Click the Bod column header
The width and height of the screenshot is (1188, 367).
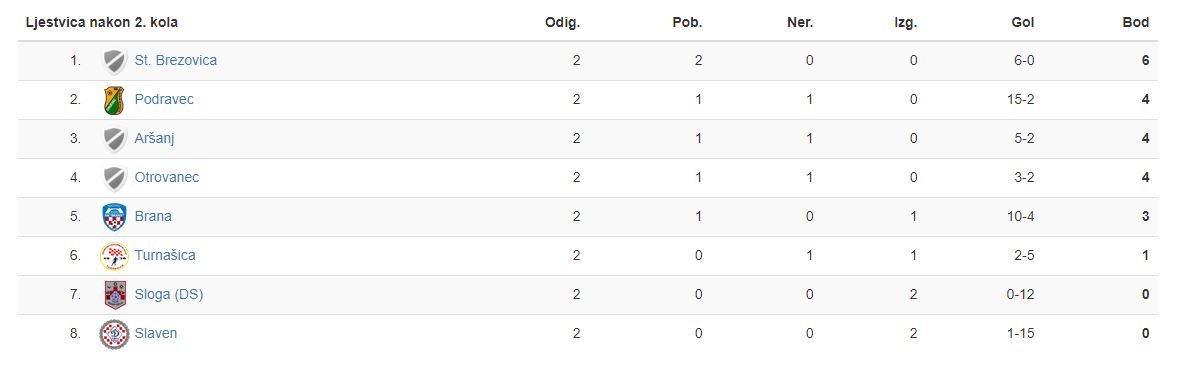(x=1136, y=23)
